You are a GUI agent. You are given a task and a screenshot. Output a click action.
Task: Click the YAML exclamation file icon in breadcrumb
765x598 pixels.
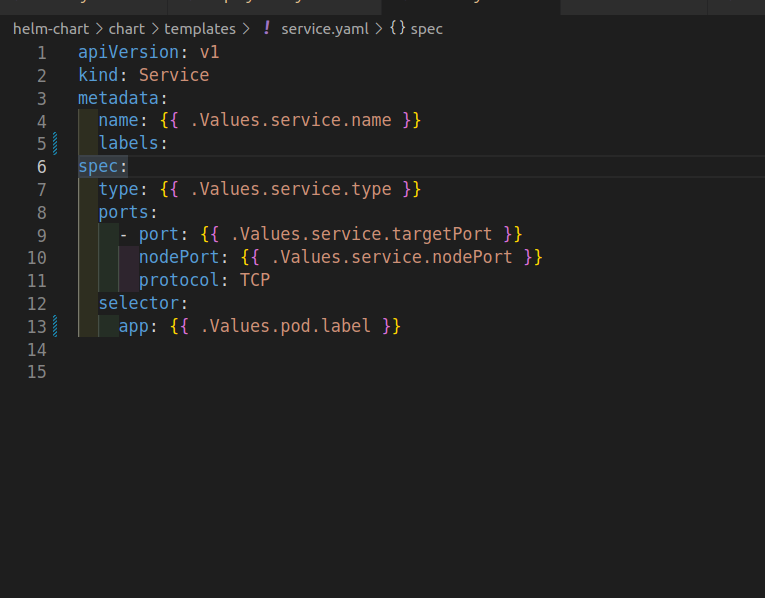pyautogui.click(x=266, y=28)
